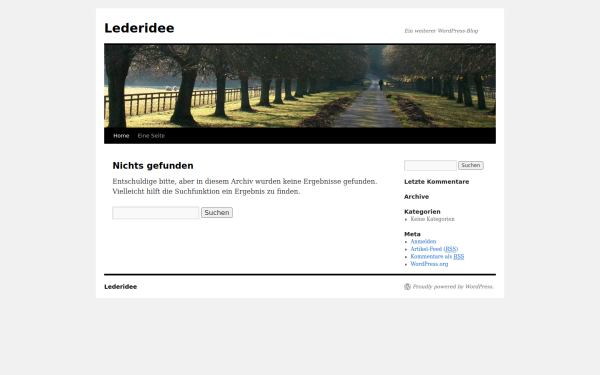Go to the Home menu item
Viewport: 600px width, 375px height.
point(121,136)
